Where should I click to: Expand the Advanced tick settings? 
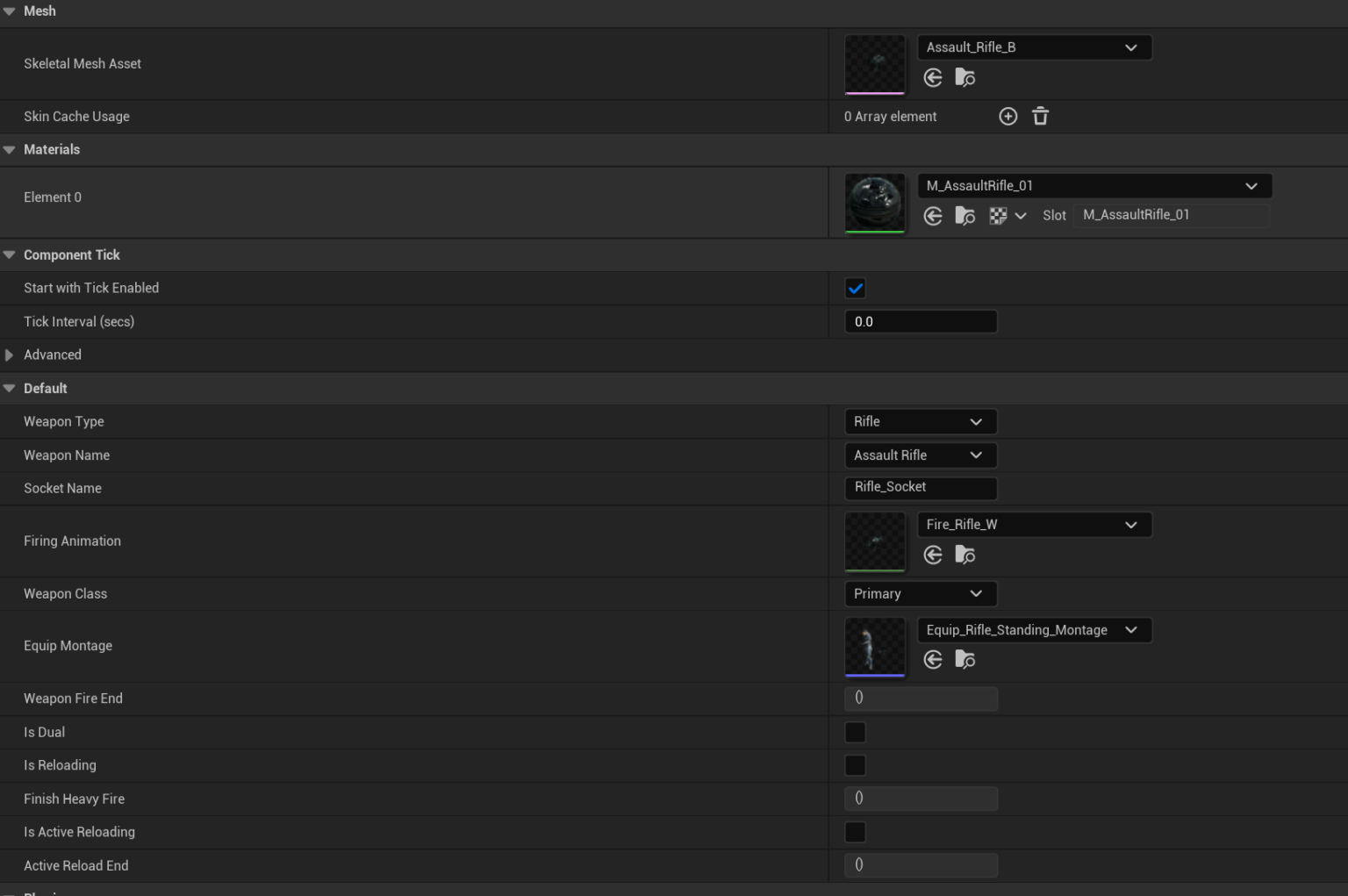pos(10,355)
